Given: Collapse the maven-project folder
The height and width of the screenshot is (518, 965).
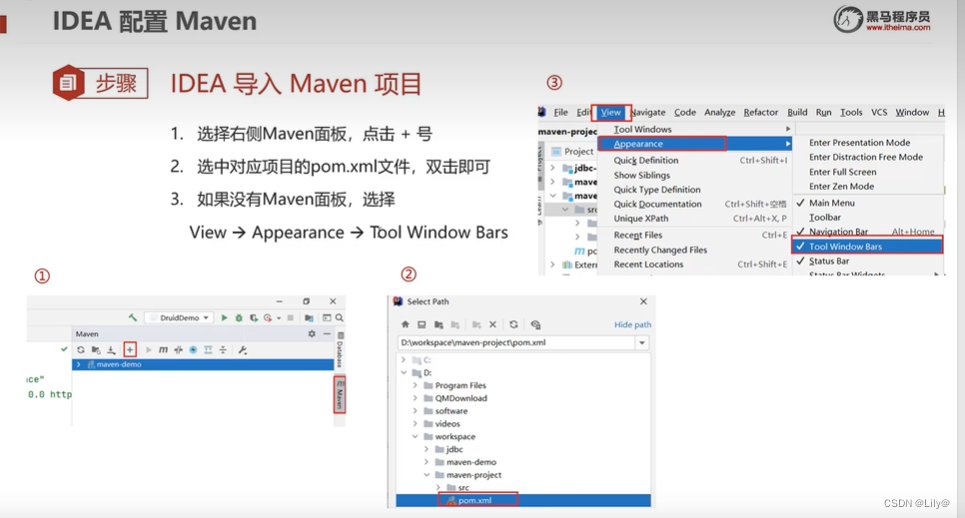Looking at the screenshot, I should (x=426, y=475).
